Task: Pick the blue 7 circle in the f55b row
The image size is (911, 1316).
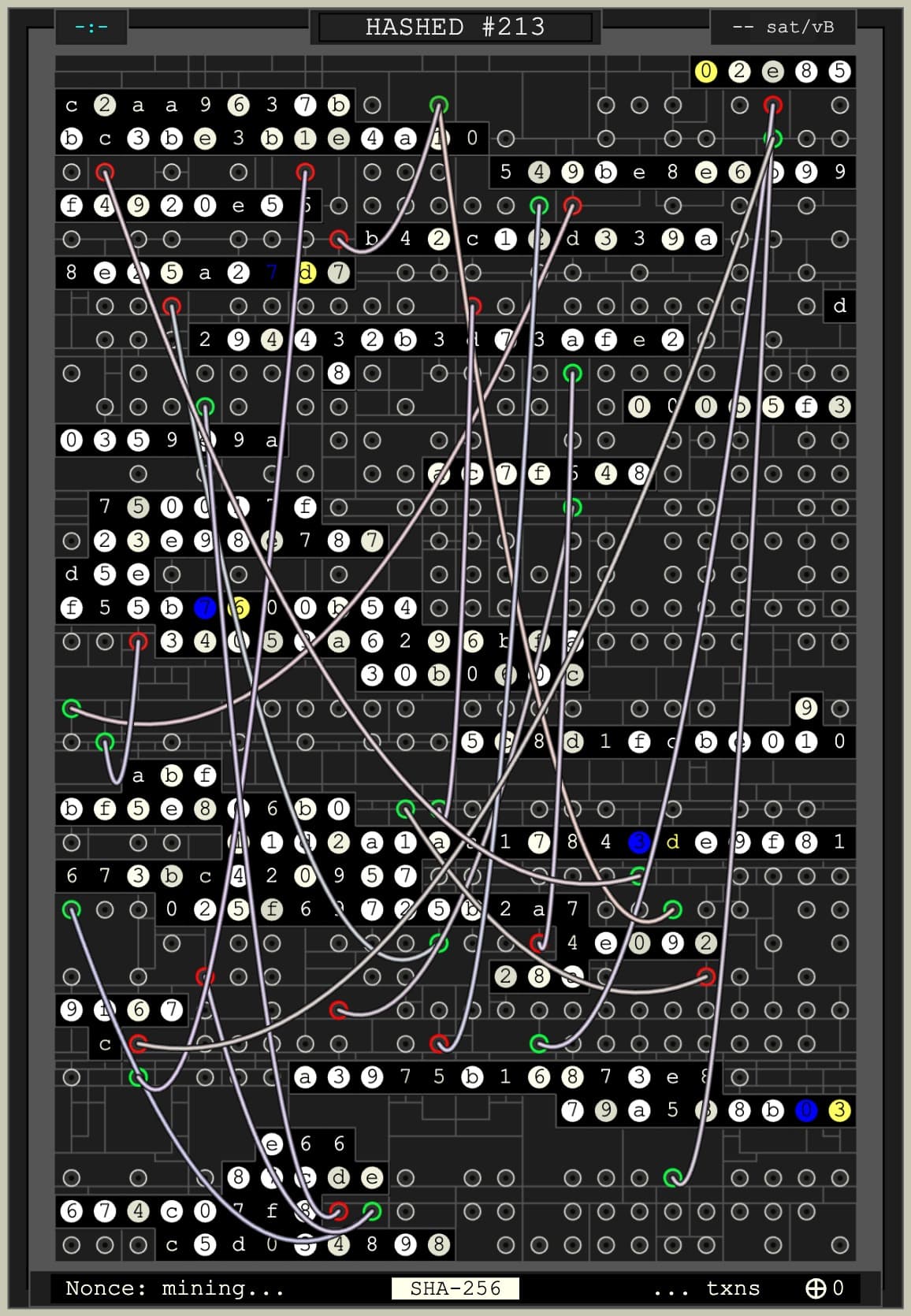Action: 205,608
